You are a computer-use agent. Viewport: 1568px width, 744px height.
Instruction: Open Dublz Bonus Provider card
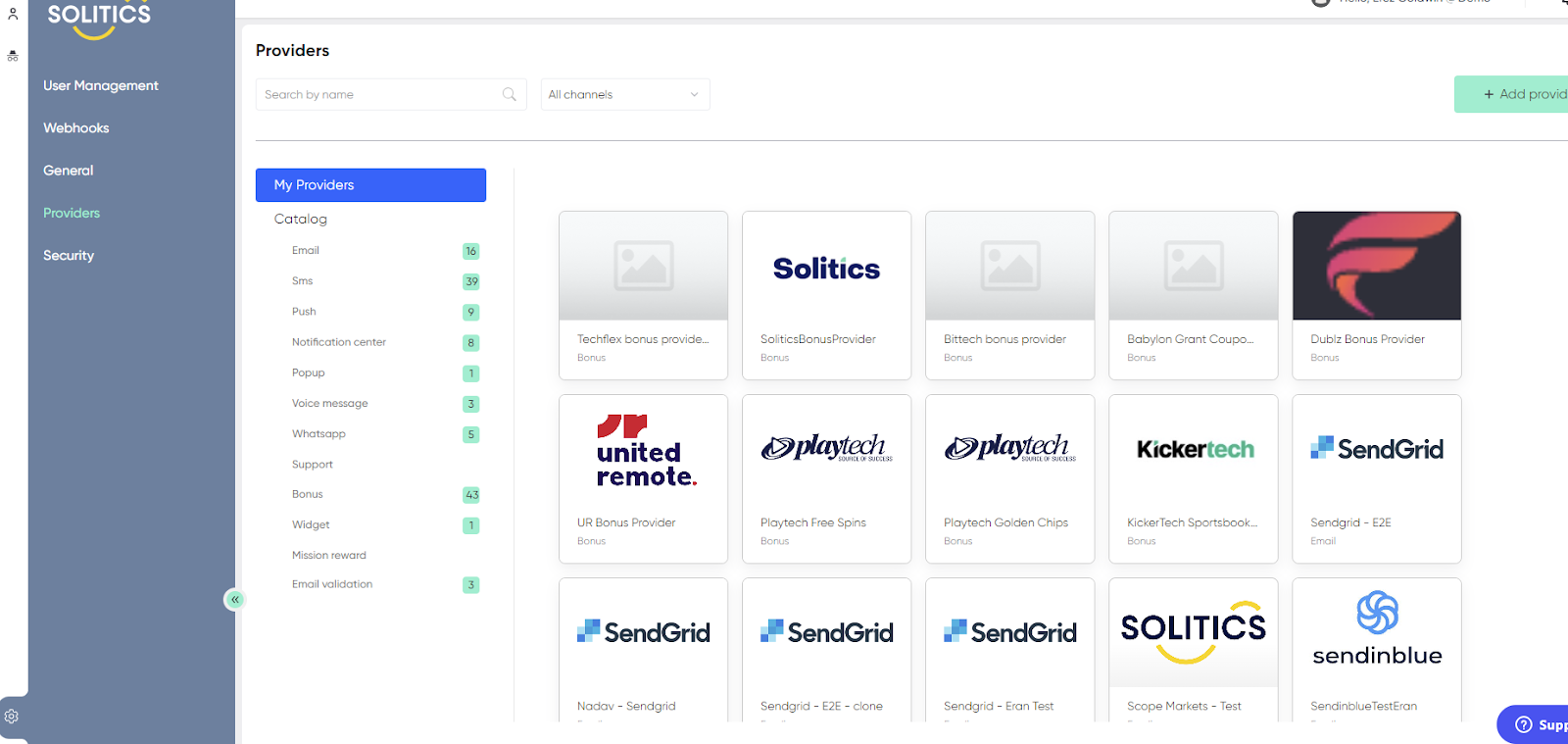tap(1377, 295)
